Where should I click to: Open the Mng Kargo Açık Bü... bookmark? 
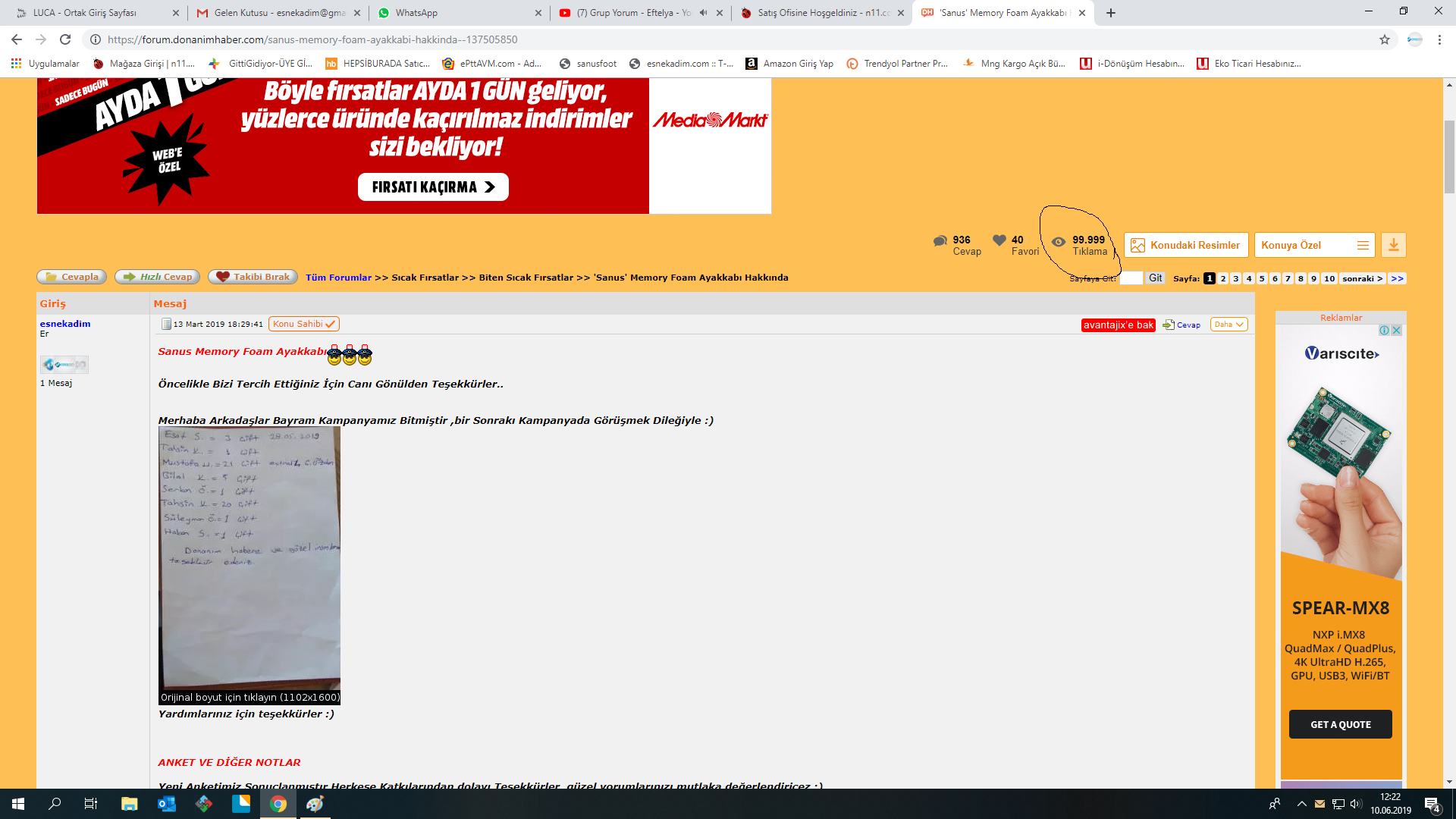[1014, 64]
